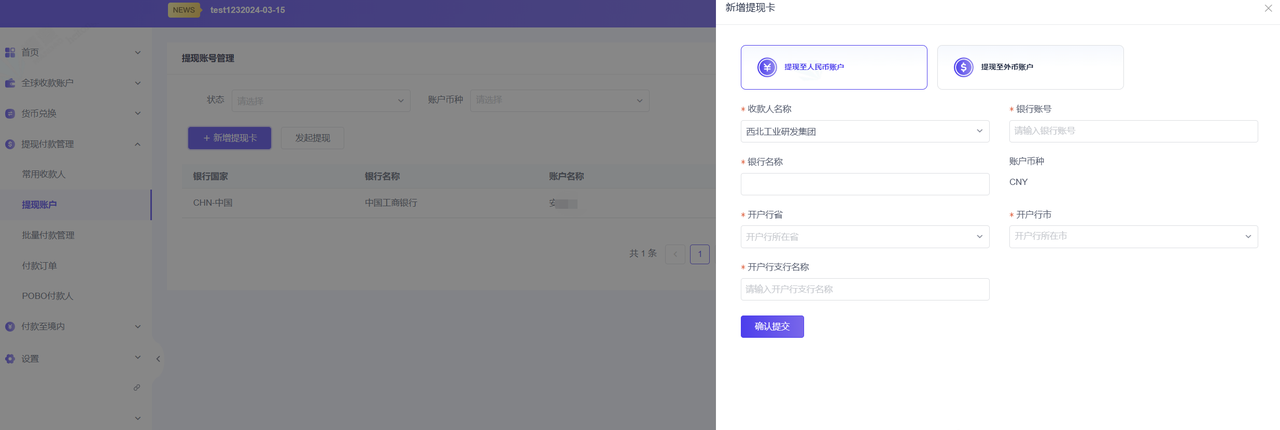Image resolution: width=1280 pixels, height=430 pixels.
Task: Select 提现至人民币账户 card option
Action: pos(834,67)
